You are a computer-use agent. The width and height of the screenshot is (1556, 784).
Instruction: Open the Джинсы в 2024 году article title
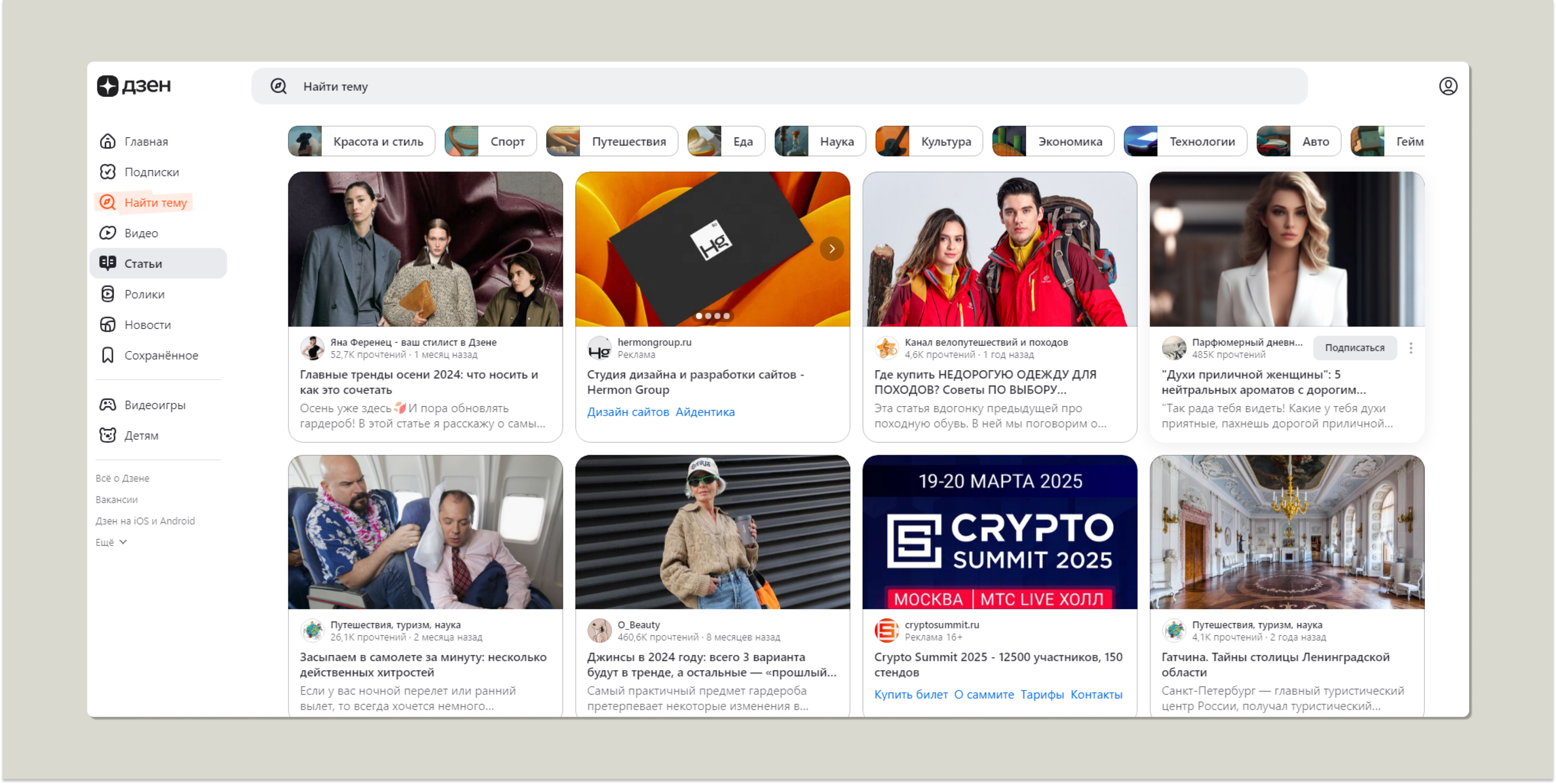[711, 664]
